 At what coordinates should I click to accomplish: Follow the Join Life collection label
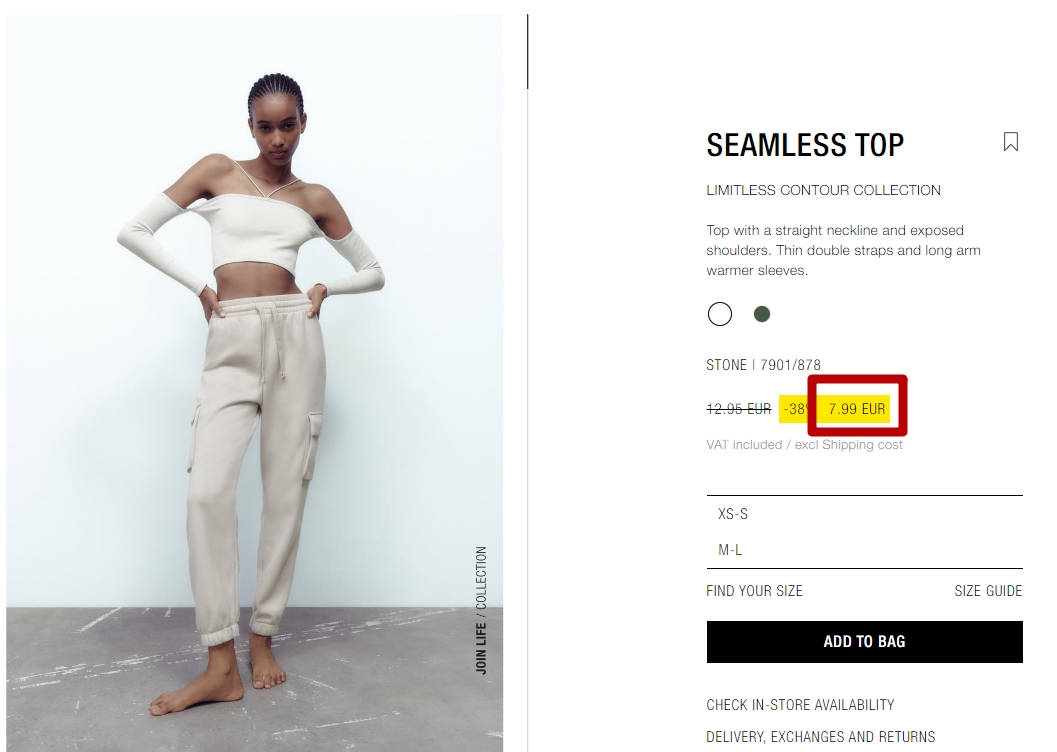481,610
